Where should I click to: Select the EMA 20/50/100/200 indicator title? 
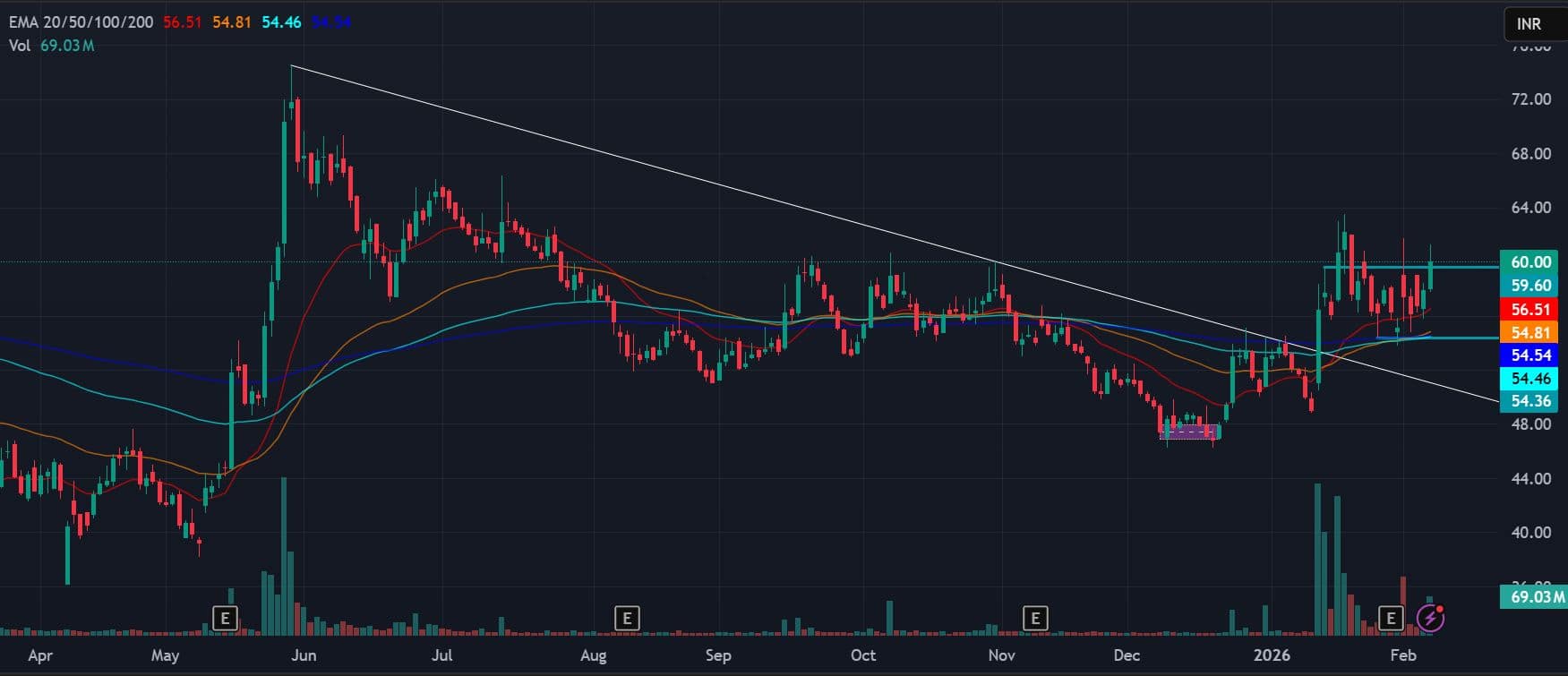click(81, 22)
